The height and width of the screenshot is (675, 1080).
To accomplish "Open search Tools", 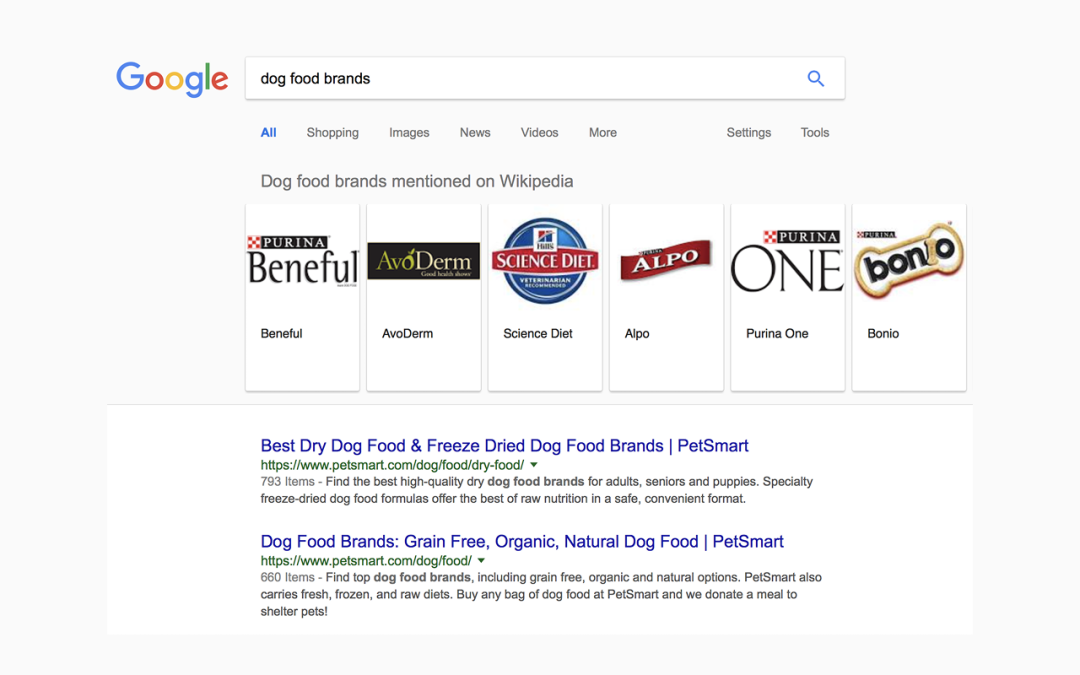I will (815, 132).
